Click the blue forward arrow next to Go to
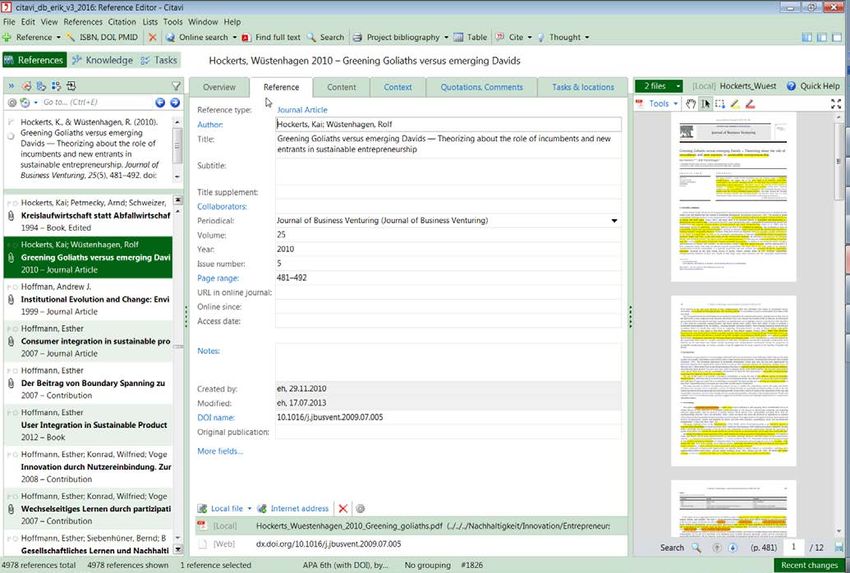The image size is (850, 573). 175,102
